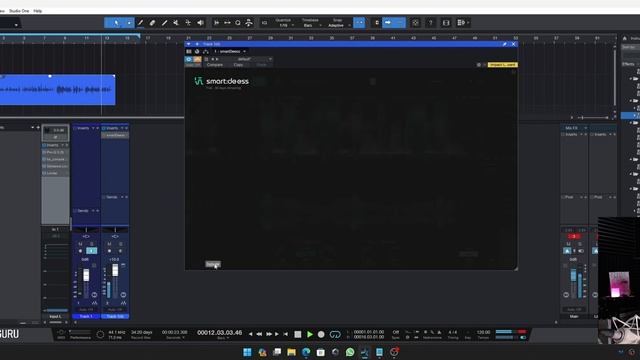640x360 pixels.
Task: Click Fast Forward in the transport
Action: [269, 334]
